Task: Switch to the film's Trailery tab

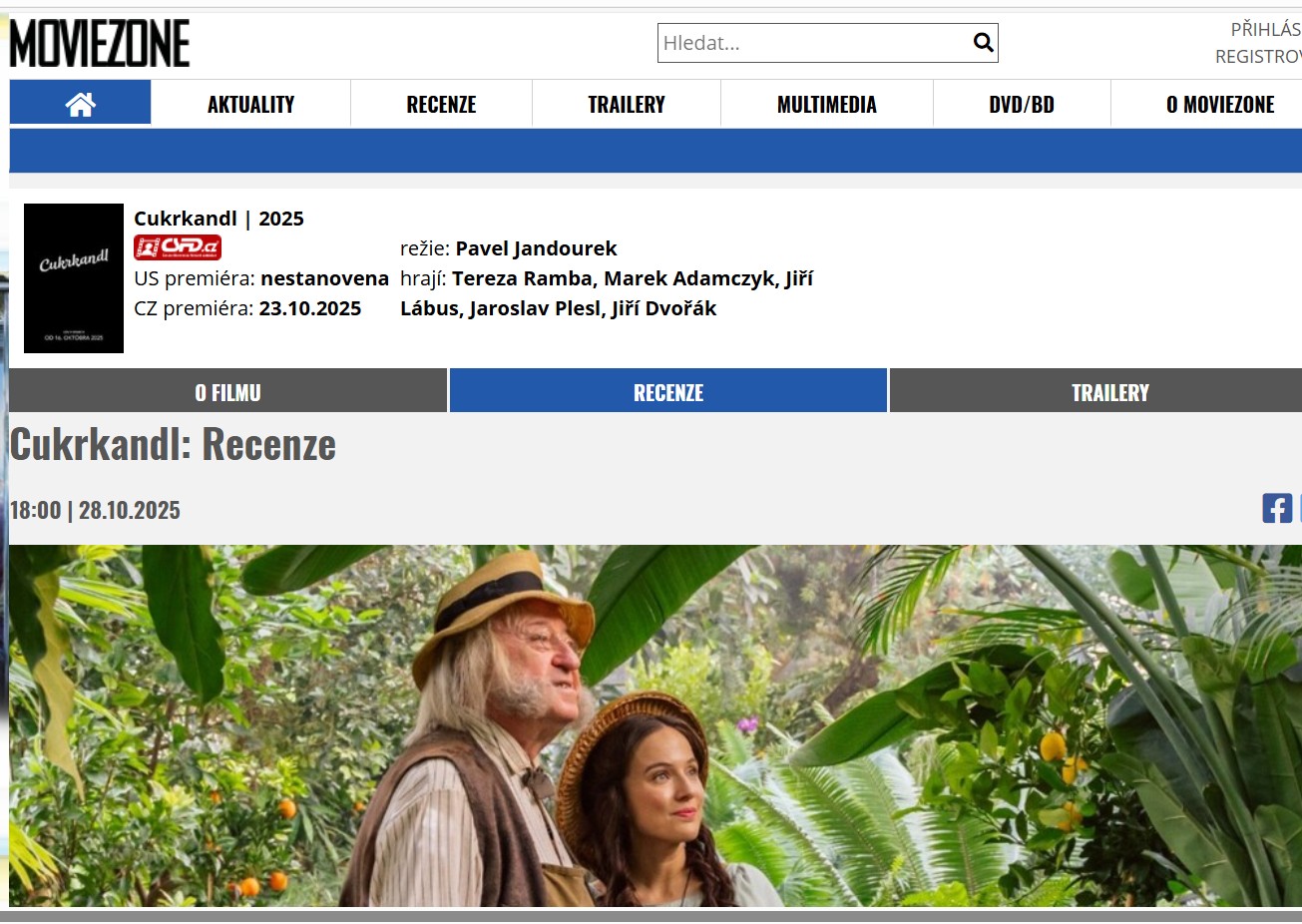Action: pyautogui.click(x=1109, y=391)
